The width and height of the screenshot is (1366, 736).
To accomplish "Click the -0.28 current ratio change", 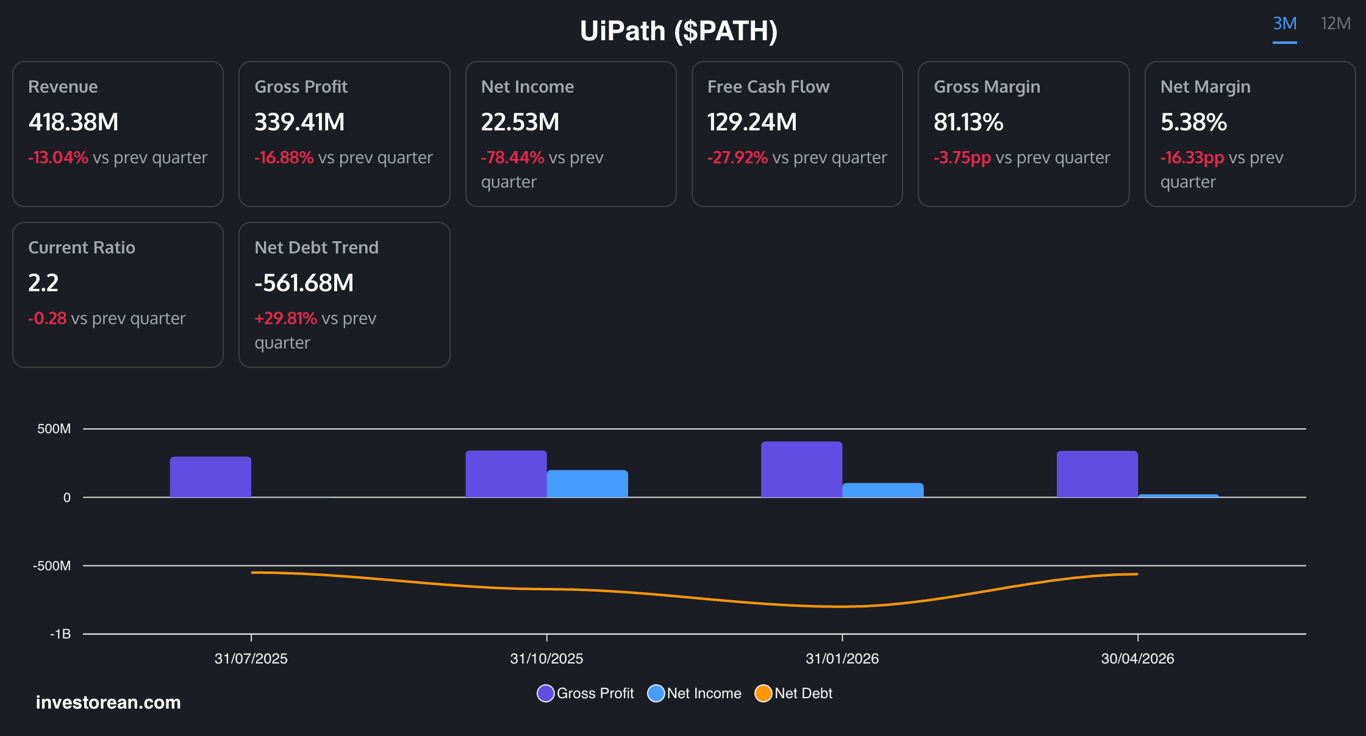I will tap(47, 318).
